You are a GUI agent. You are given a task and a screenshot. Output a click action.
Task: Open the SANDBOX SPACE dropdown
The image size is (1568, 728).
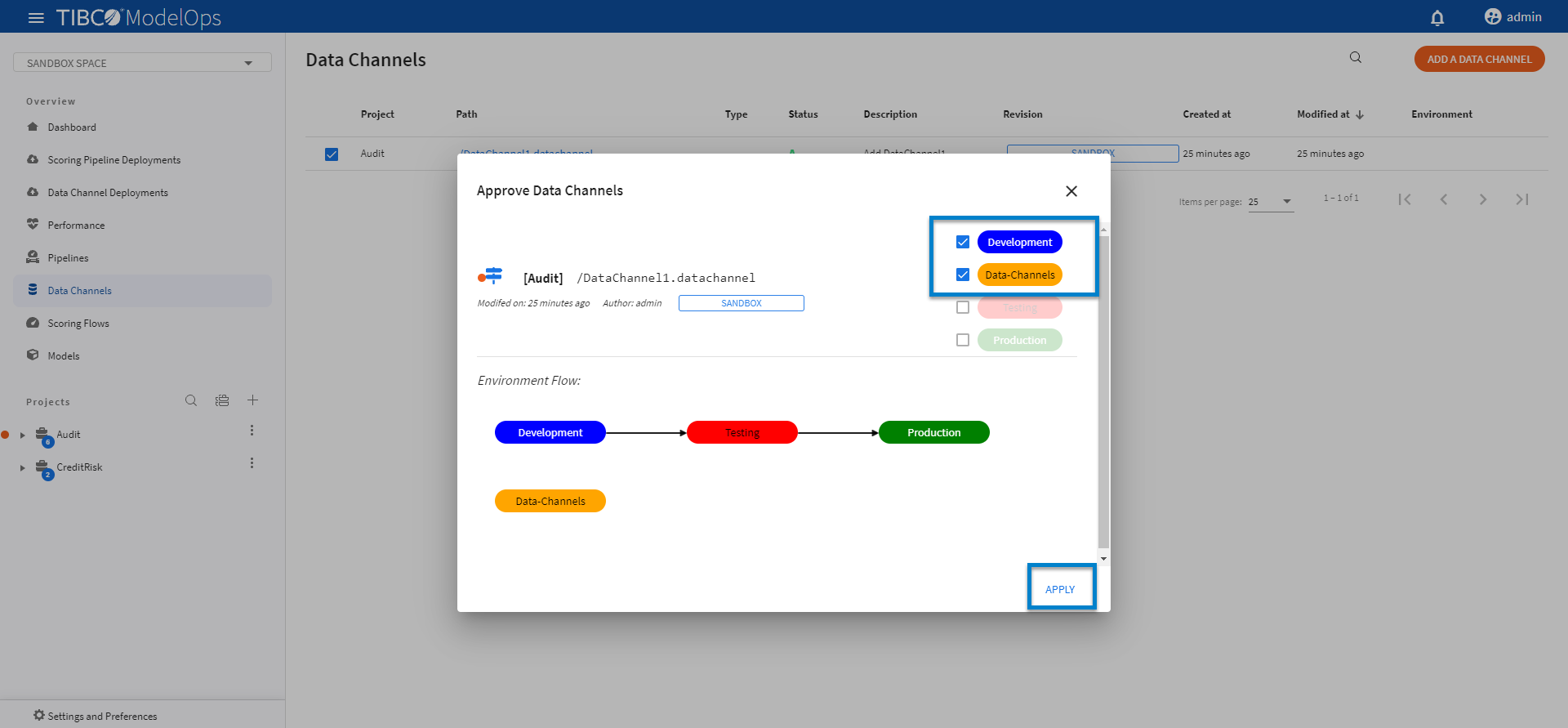(x=142, y=63)
